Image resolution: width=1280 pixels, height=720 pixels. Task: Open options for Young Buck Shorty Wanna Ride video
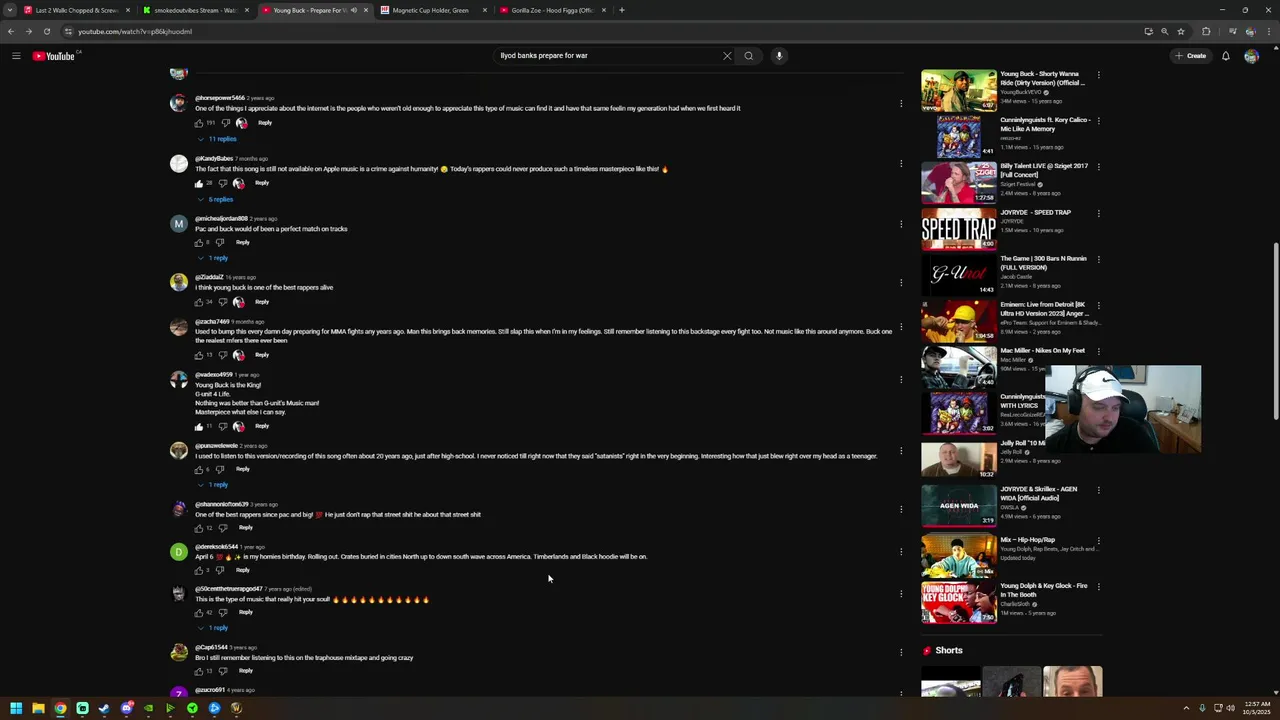[x=1098, y=75]
